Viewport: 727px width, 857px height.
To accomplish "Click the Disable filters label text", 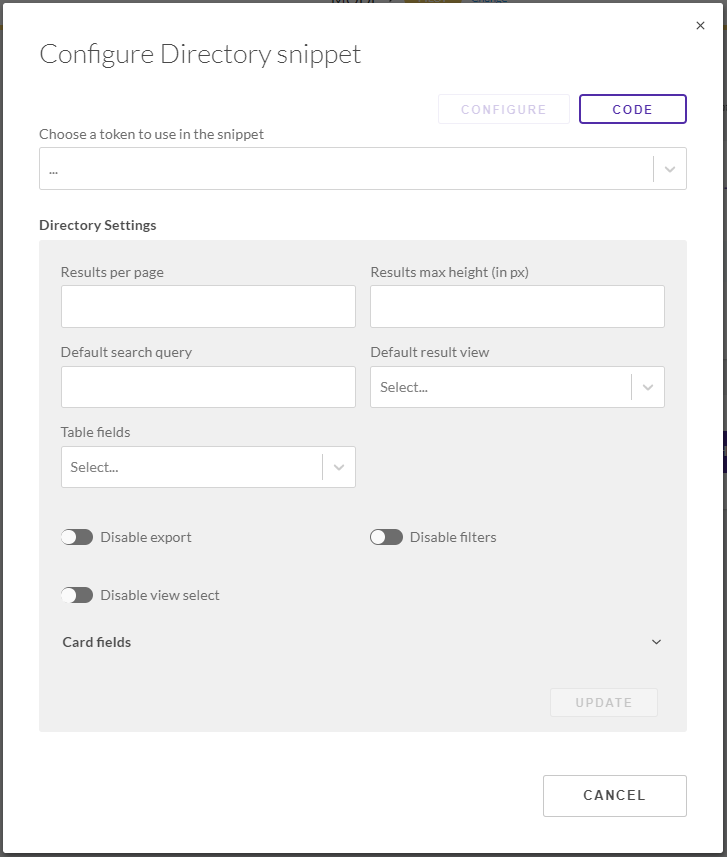I will click(x=453, y=537).
